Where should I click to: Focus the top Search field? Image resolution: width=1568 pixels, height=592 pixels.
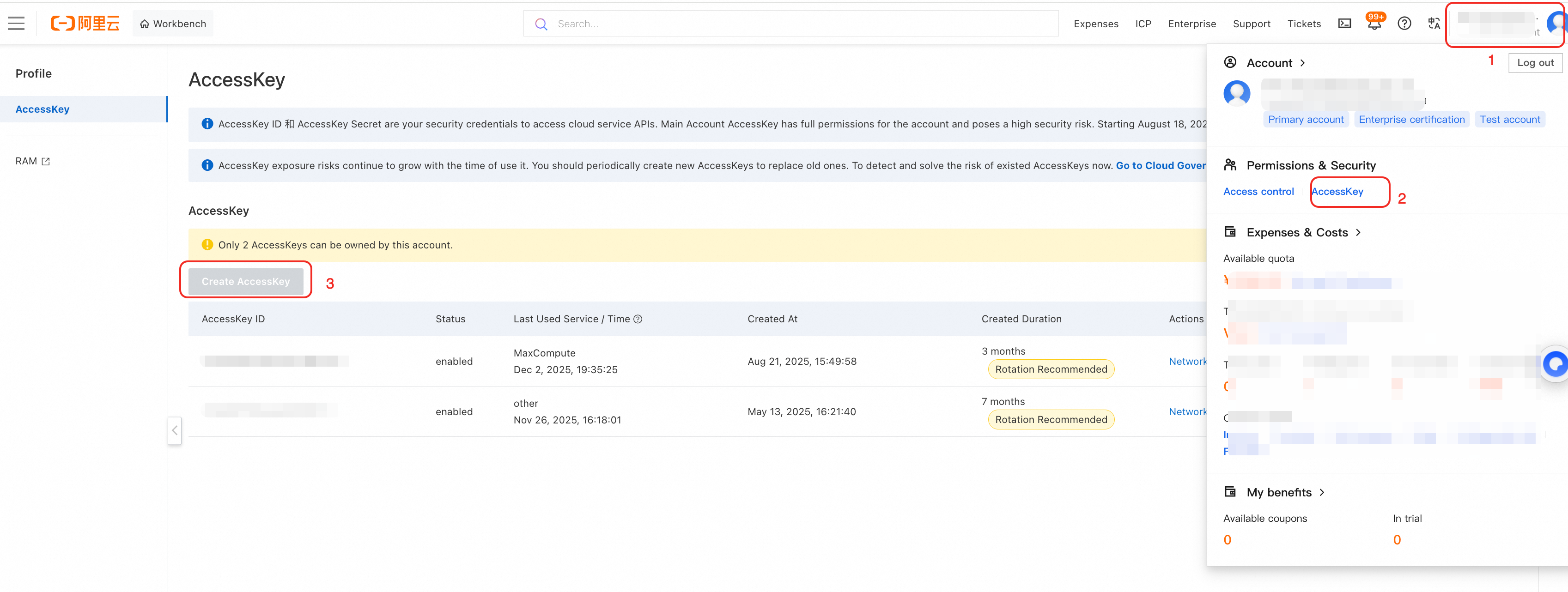tap(790, 24)
